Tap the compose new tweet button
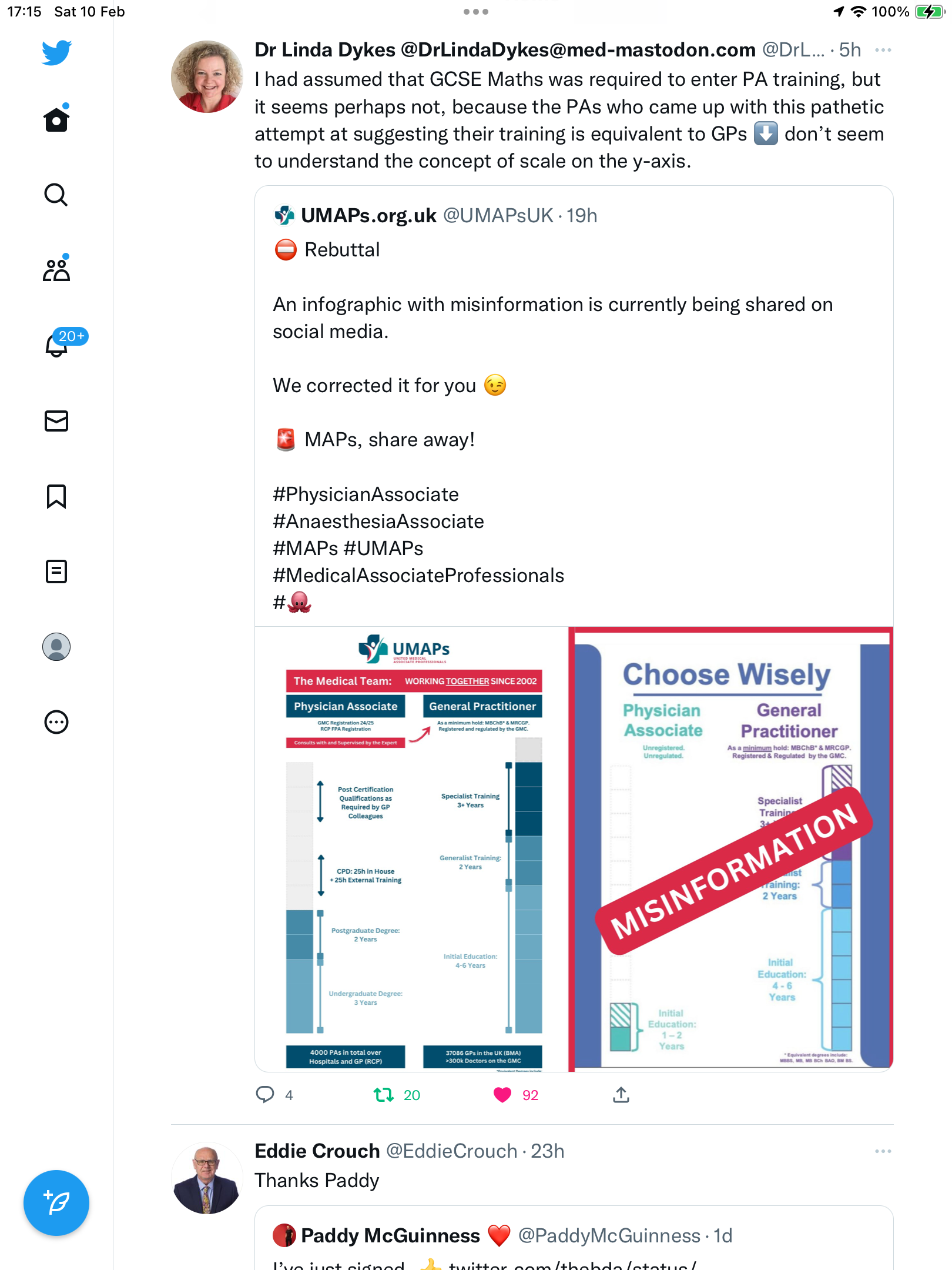952x1270 pixels. tap(56, 1203)
